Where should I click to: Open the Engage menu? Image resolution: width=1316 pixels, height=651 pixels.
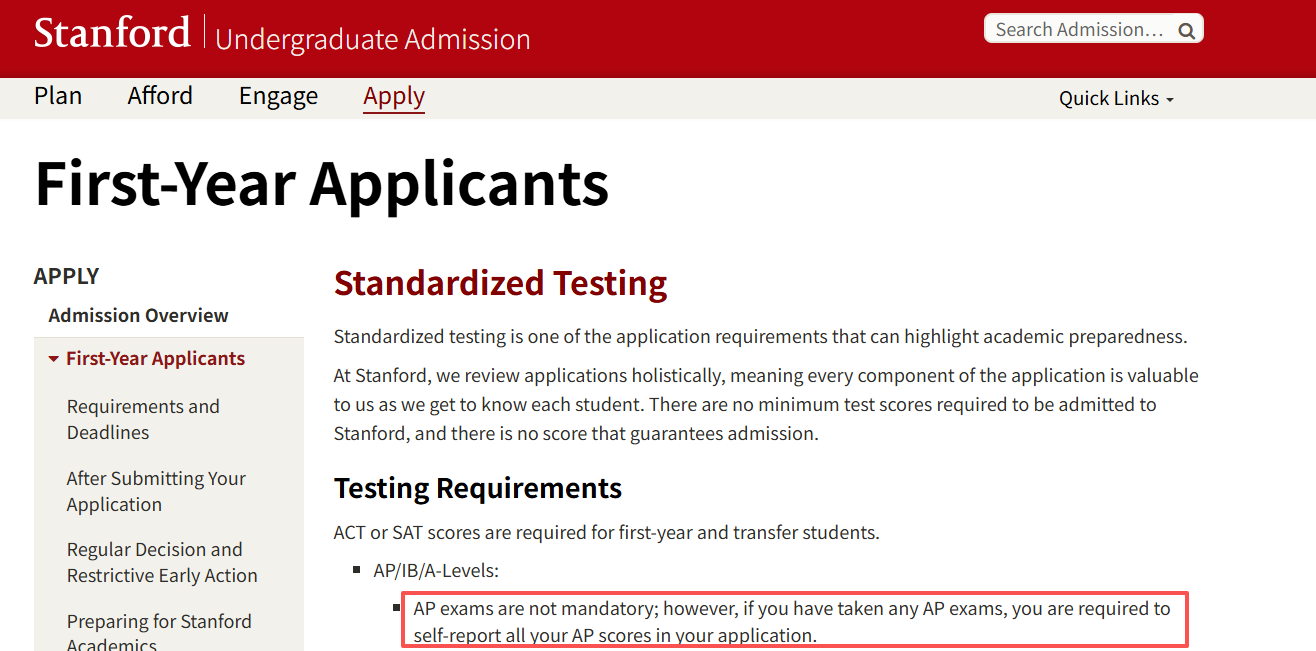click(x=278, y=96)
